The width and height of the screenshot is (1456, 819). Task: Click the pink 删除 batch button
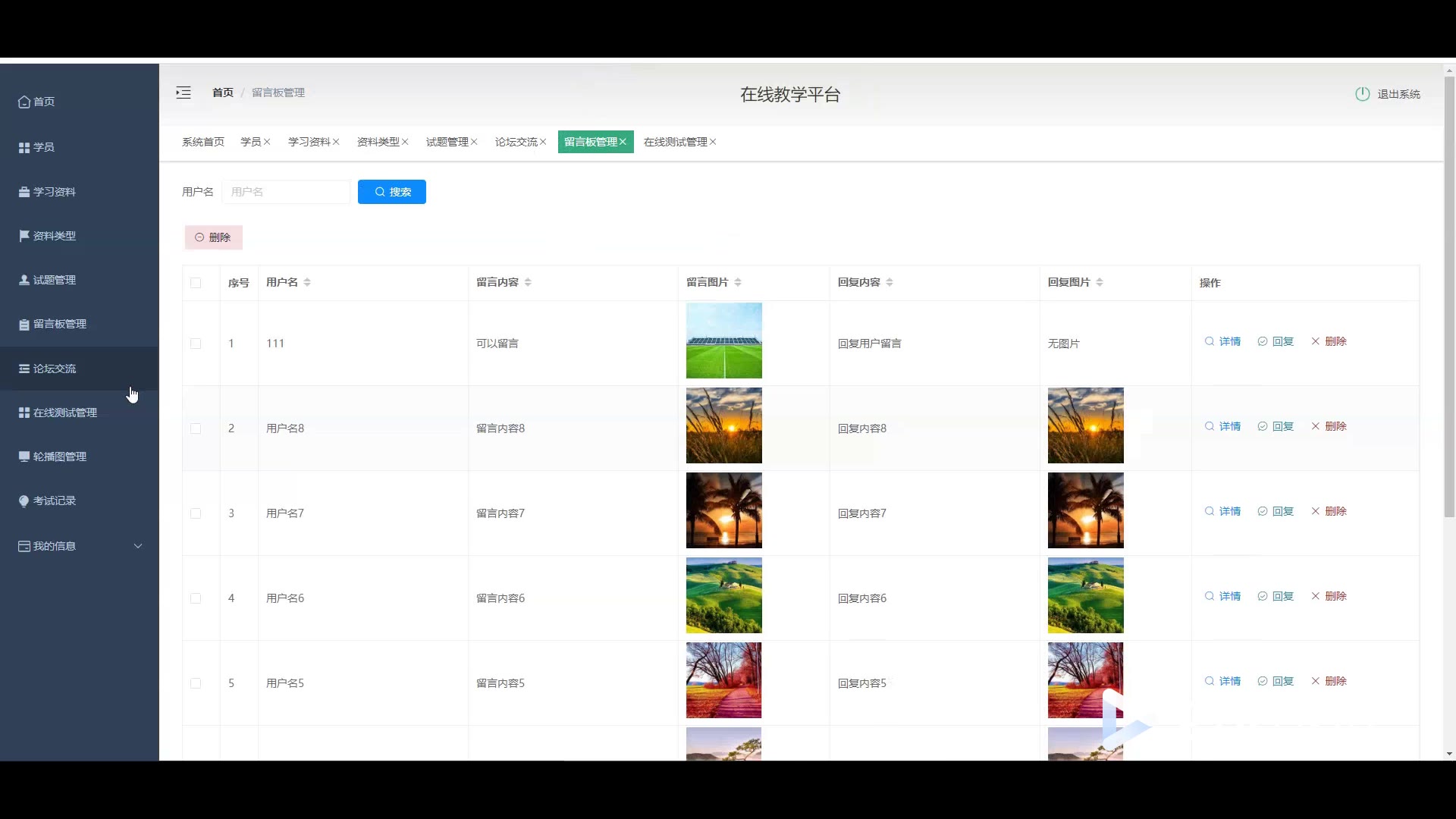213,237
